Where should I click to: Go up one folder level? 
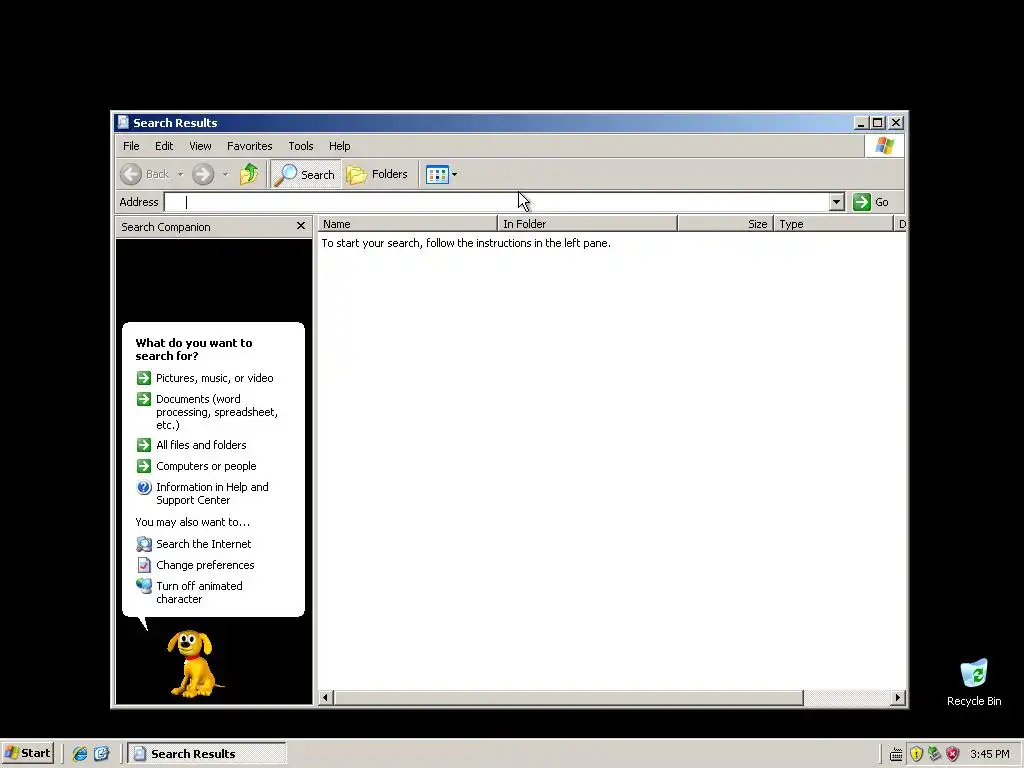tap(249, 174)
